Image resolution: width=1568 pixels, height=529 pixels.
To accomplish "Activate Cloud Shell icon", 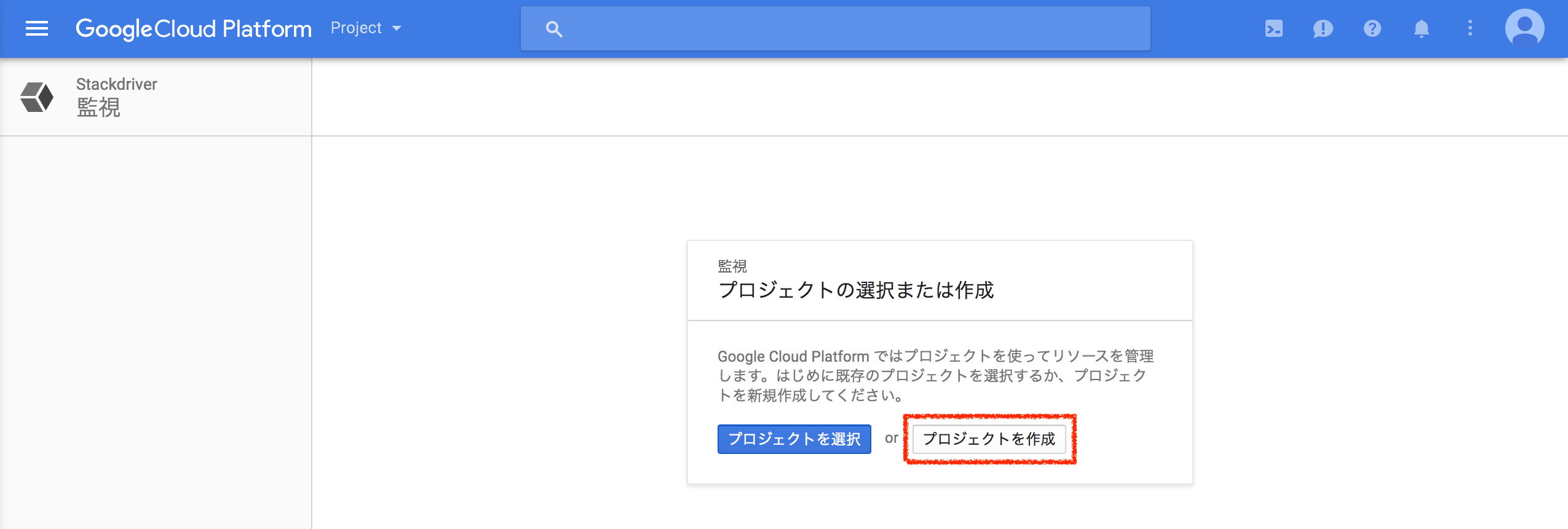I will (1274, 28).
